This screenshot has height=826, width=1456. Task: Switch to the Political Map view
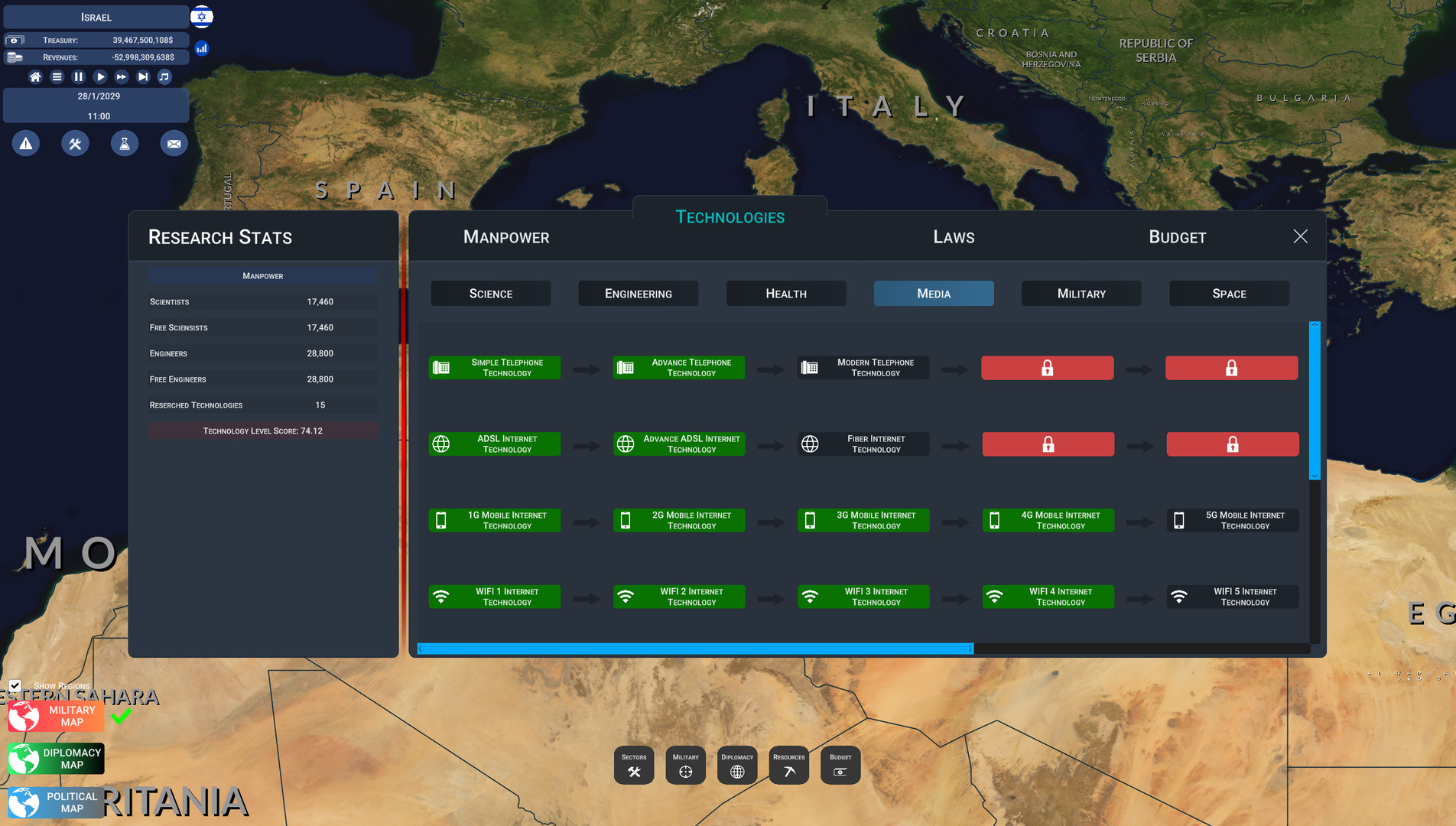point(57,802)
